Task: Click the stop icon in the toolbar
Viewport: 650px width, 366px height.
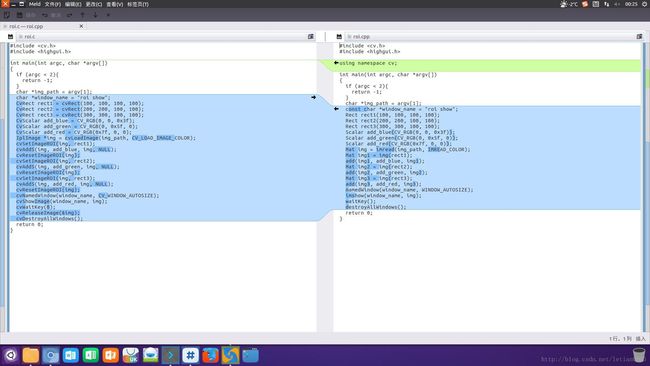Action: pos(108,15)
